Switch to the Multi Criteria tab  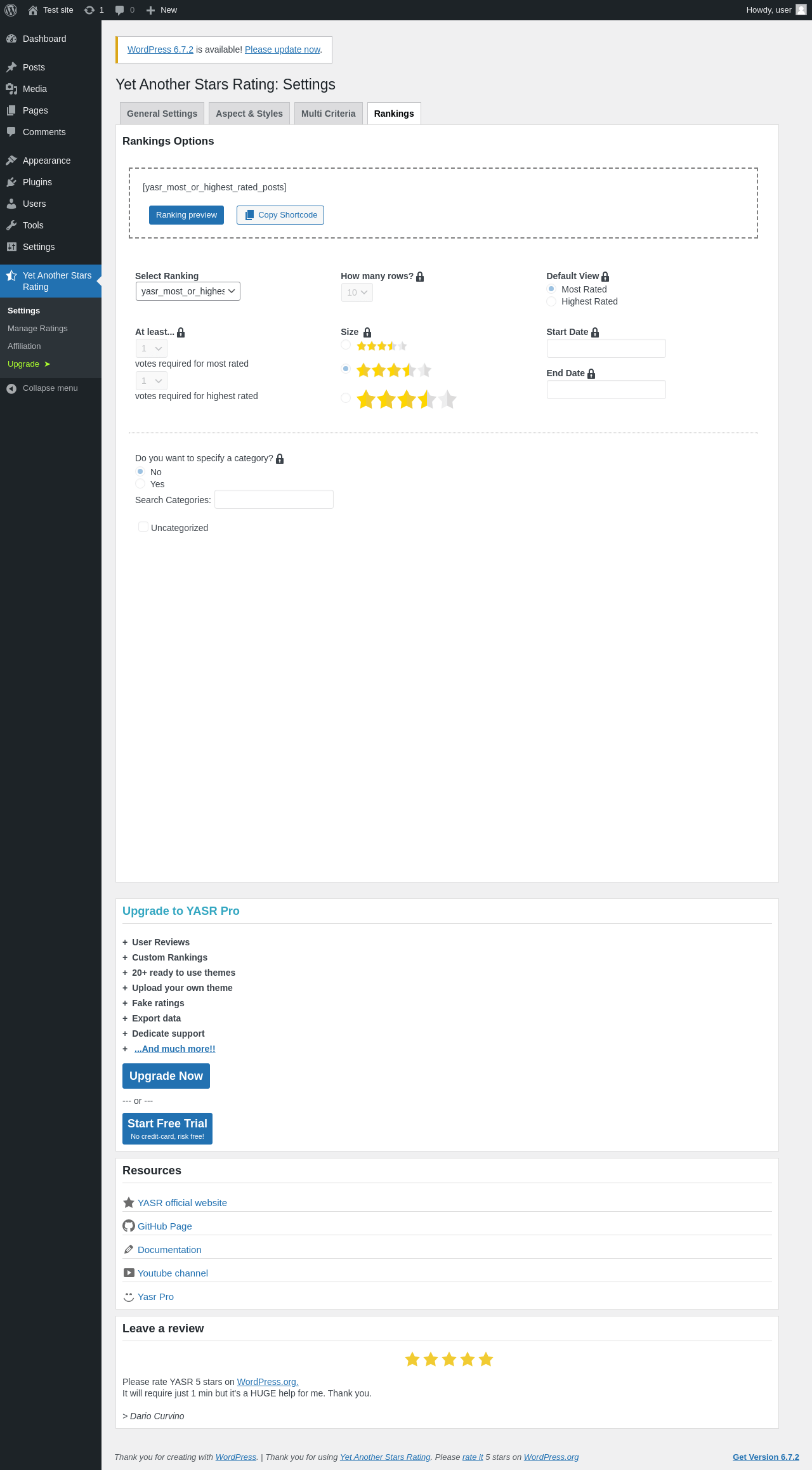[x=329, y=114]
